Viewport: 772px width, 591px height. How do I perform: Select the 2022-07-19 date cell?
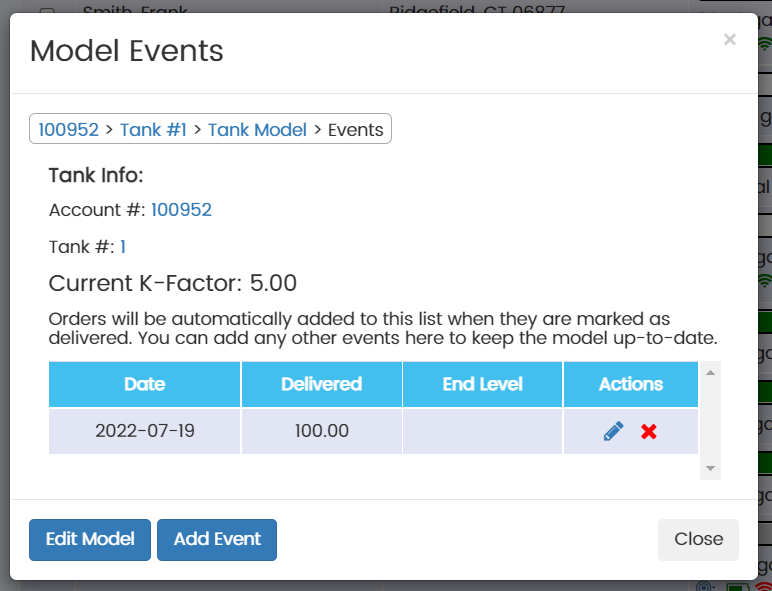145,431
